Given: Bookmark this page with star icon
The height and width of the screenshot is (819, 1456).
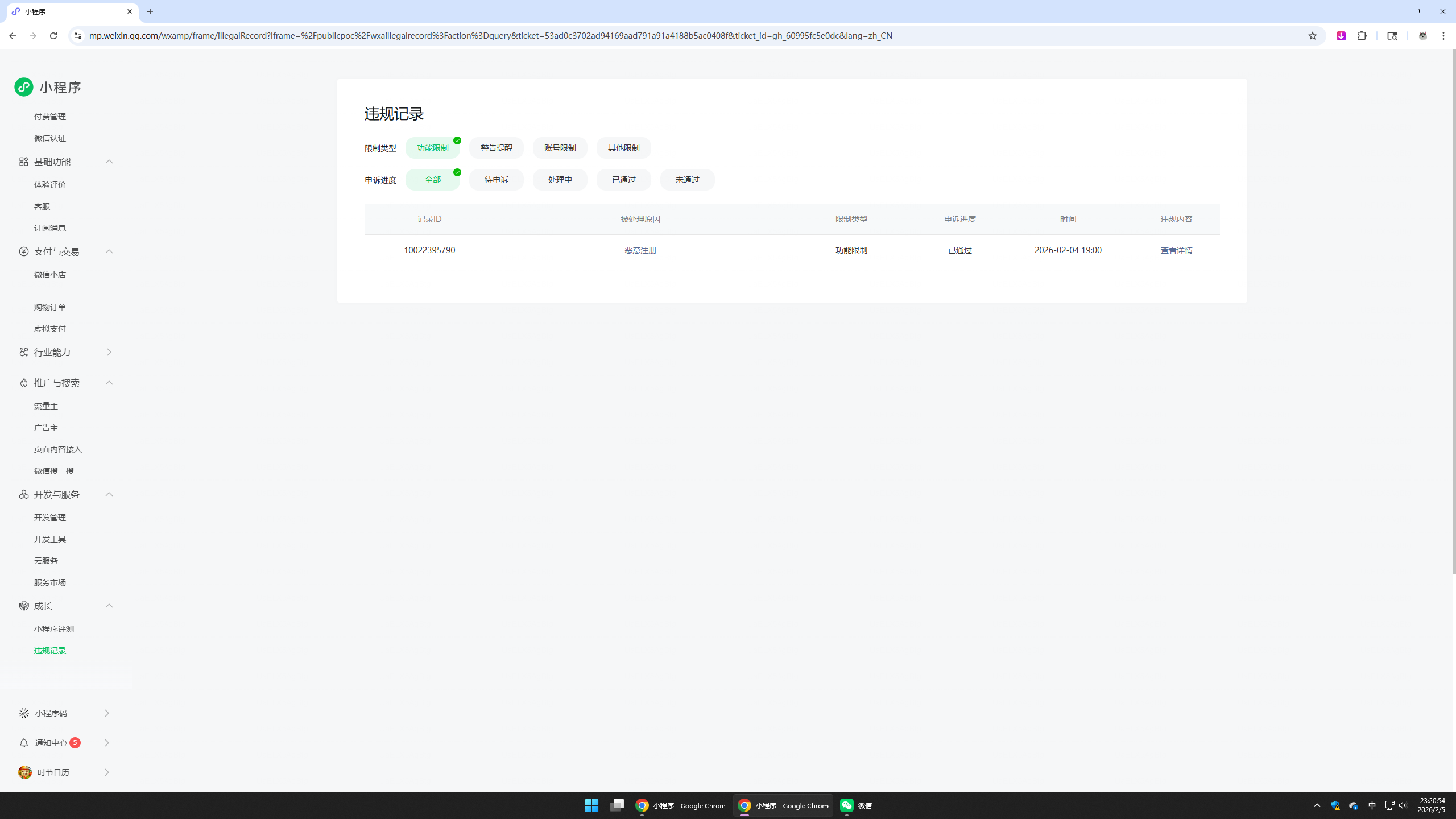Looking at the screenshot, I should (1312, 36).
